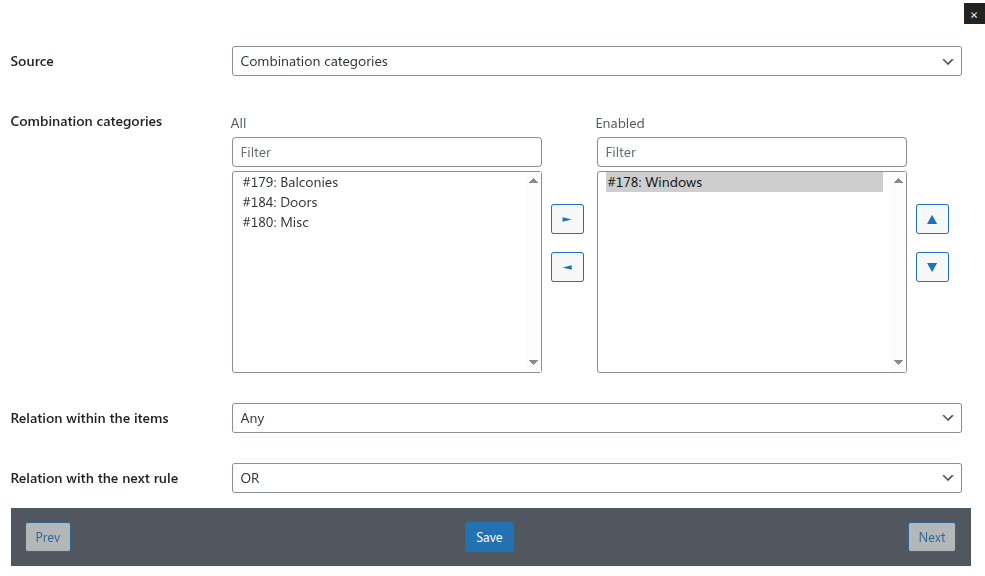Select #179: Balconies in All list
The image size is (985, 576).
click(290, 182)
